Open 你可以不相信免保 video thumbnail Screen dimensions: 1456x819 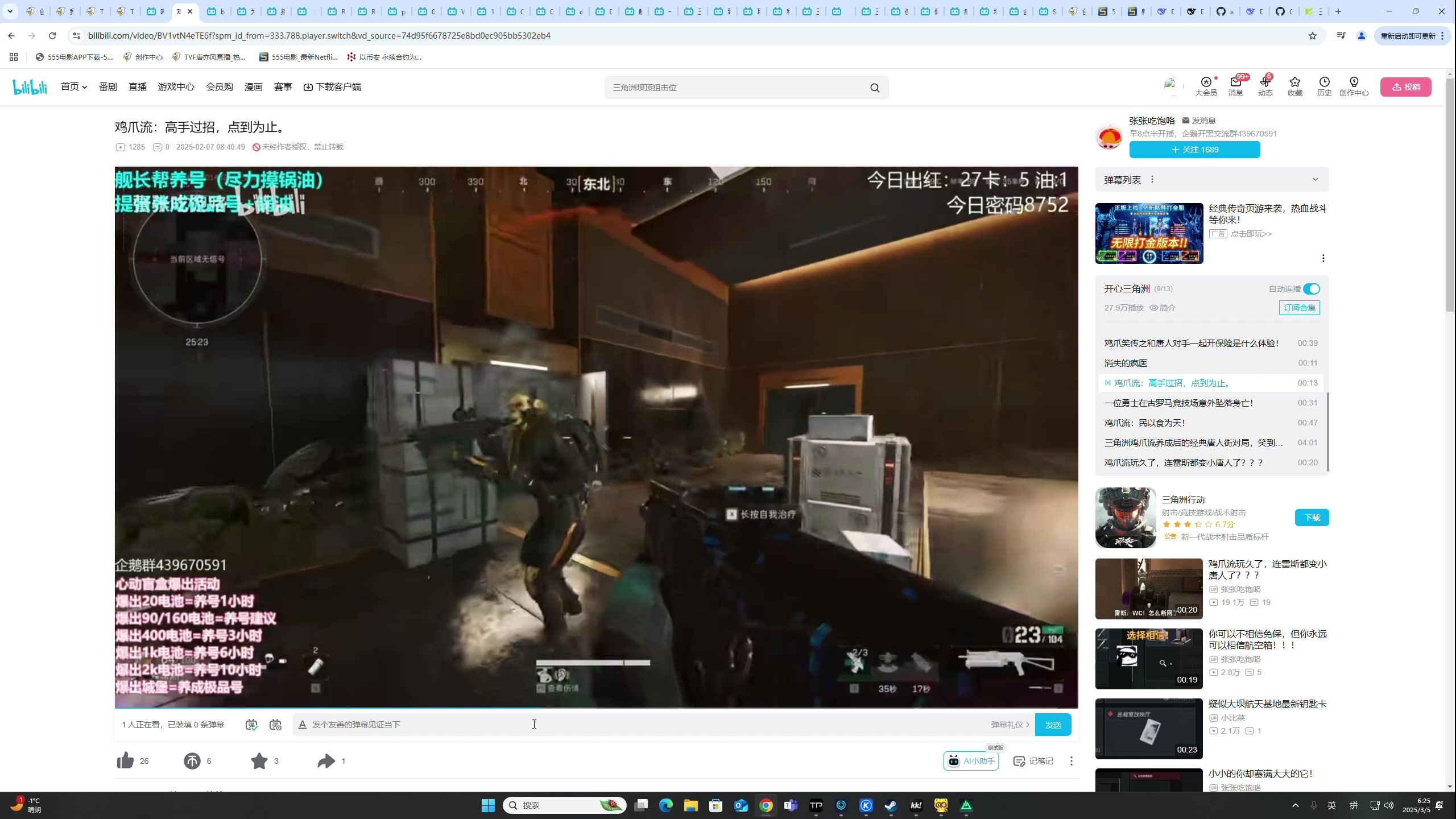[1149, 659]
